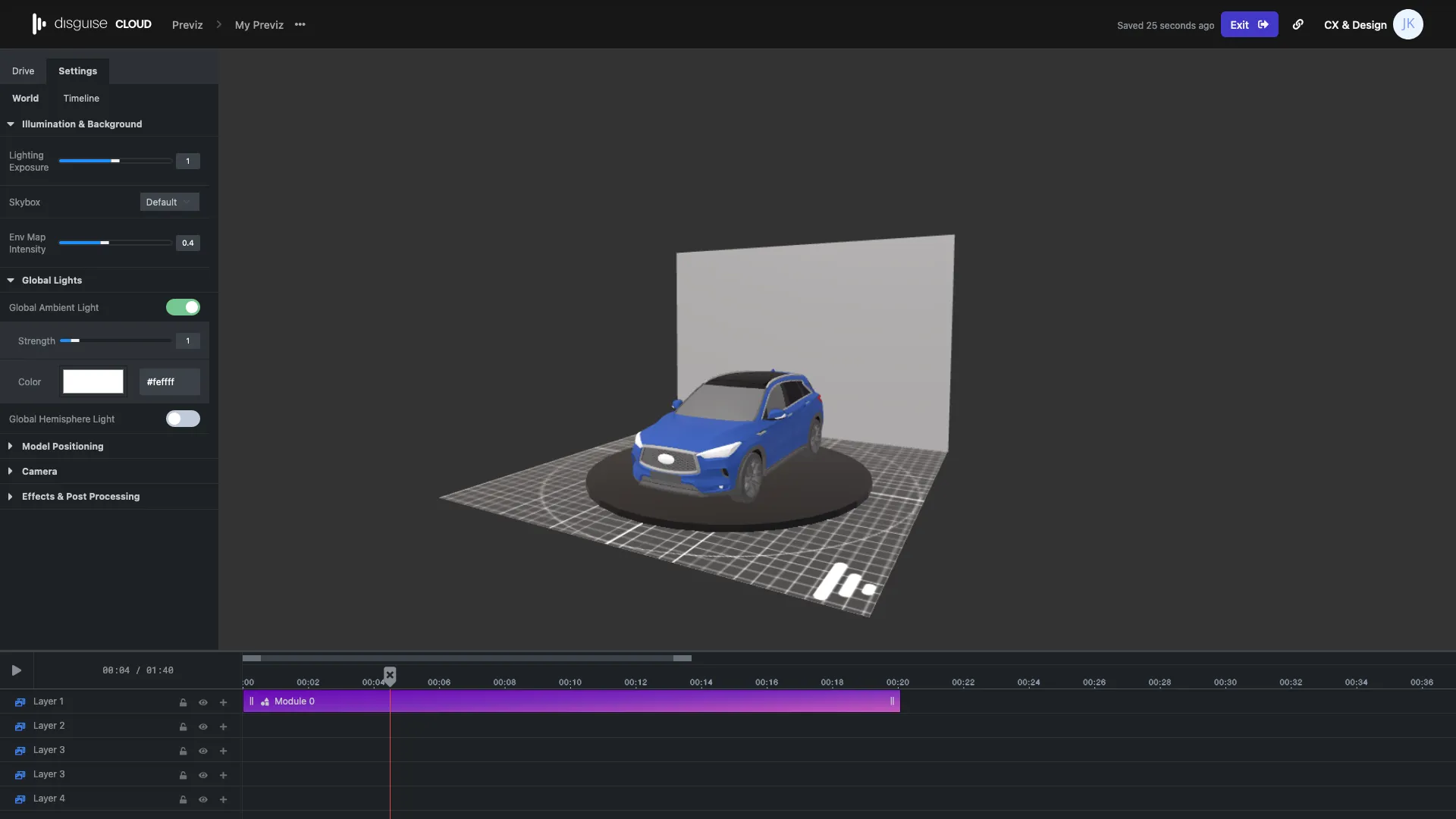Viewport: 1456px width, 819px height.
Task: Switch to the Timeline tab
Action: click(x=81, y=98)
